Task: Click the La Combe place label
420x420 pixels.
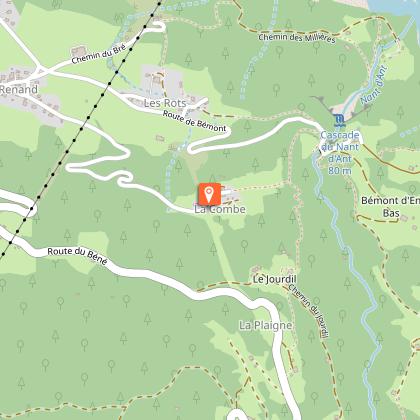Action: 220,209
